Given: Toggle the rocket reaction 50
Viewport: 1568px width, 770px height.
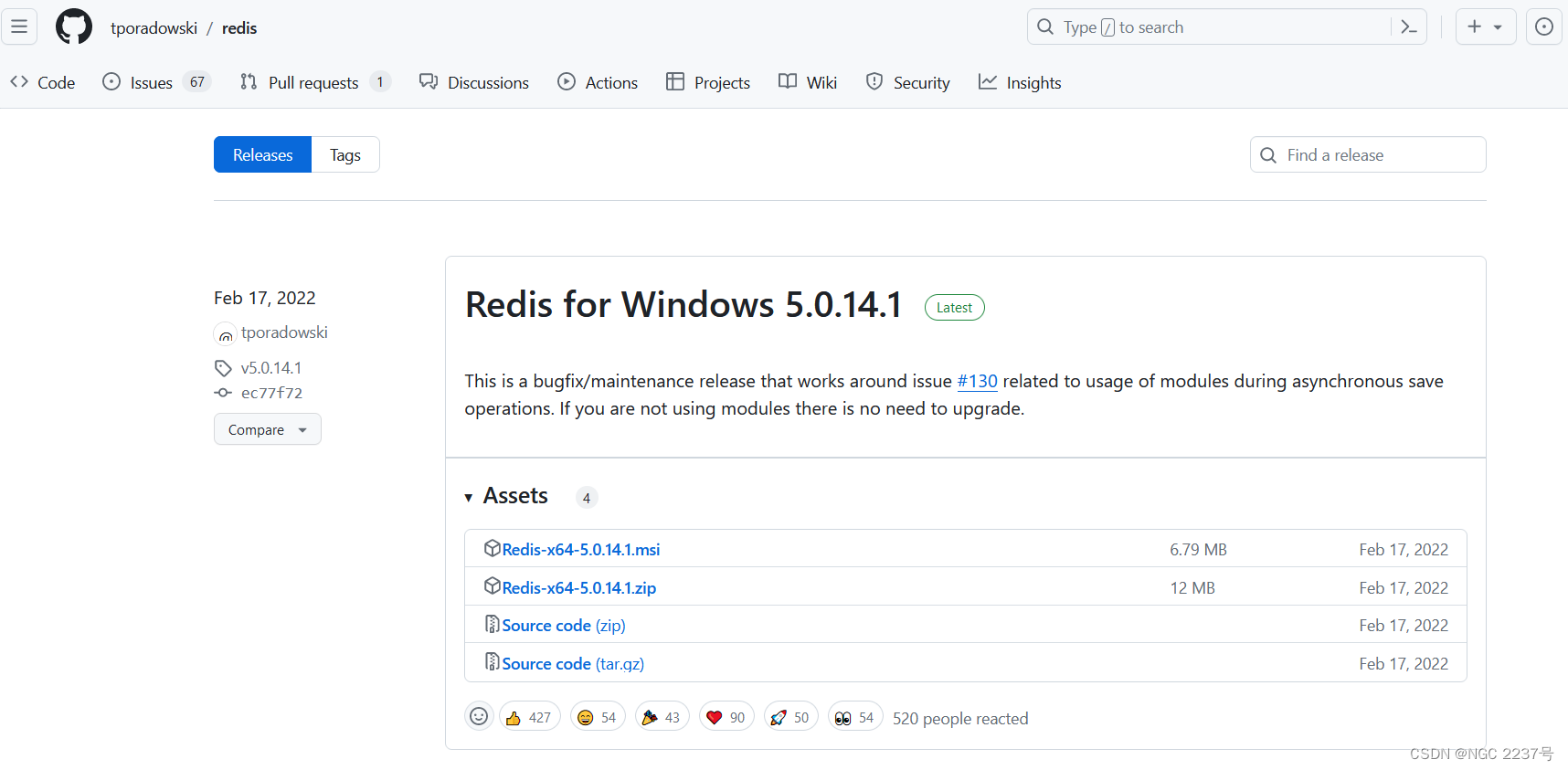Looking at the screenshot, I should tap(790, 717).
